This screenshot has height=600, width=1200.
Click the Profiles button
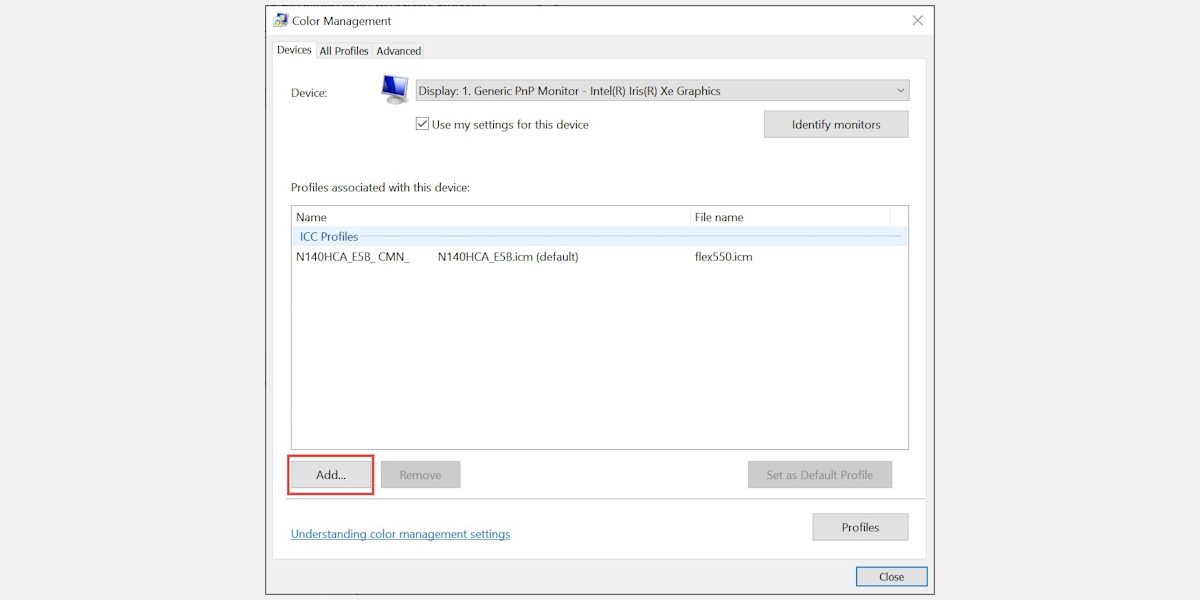coord(860,527)
